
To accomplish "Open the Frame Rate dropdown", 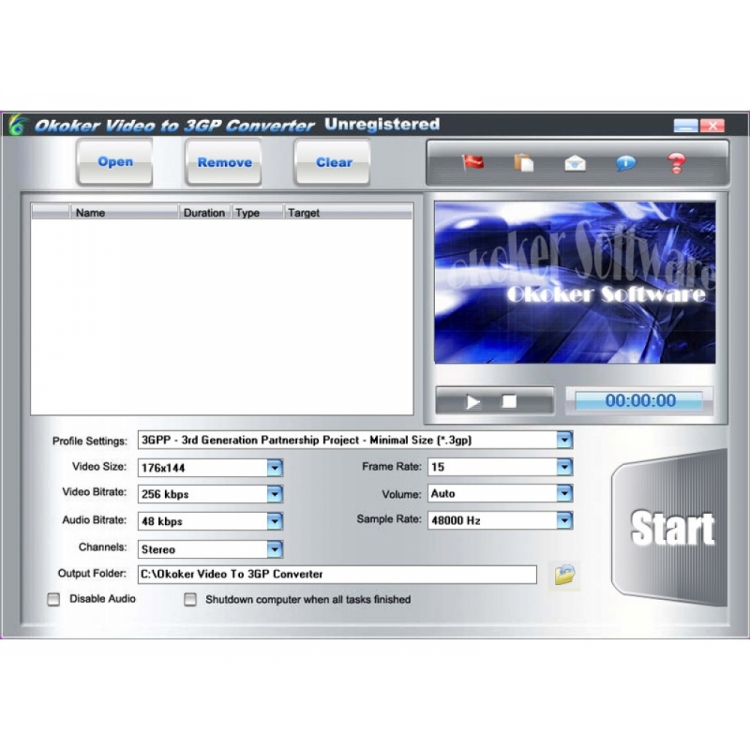I will [565, 467].
